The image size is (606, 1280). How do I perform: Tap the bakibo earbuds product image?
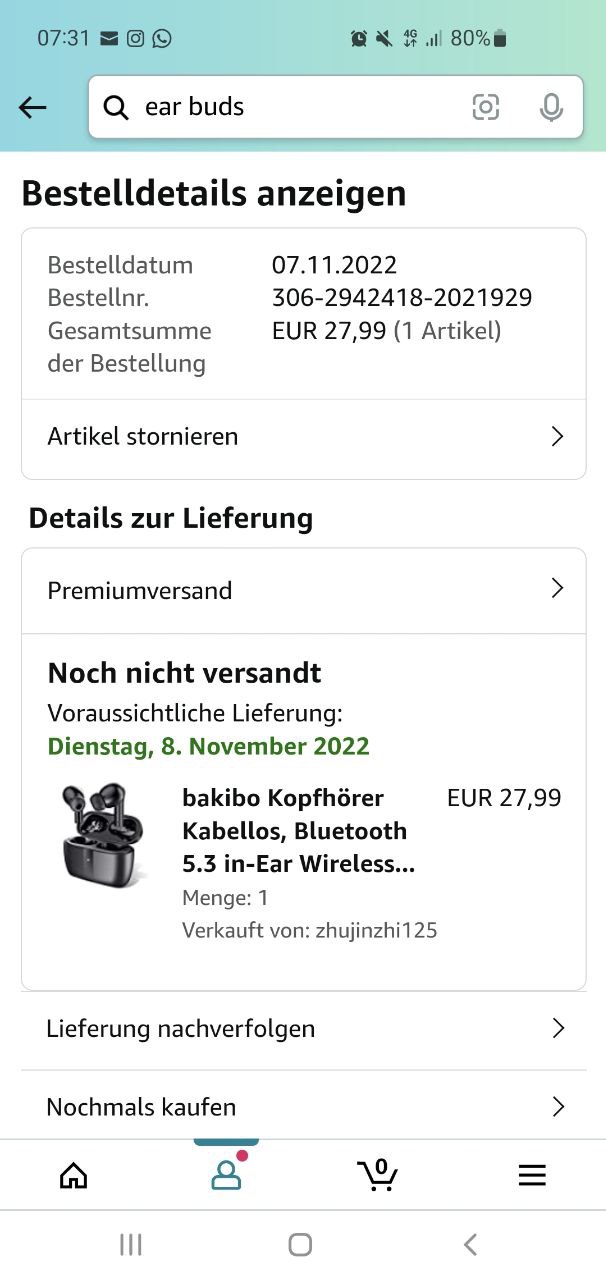pyautogui.click(x=103, y=834)
